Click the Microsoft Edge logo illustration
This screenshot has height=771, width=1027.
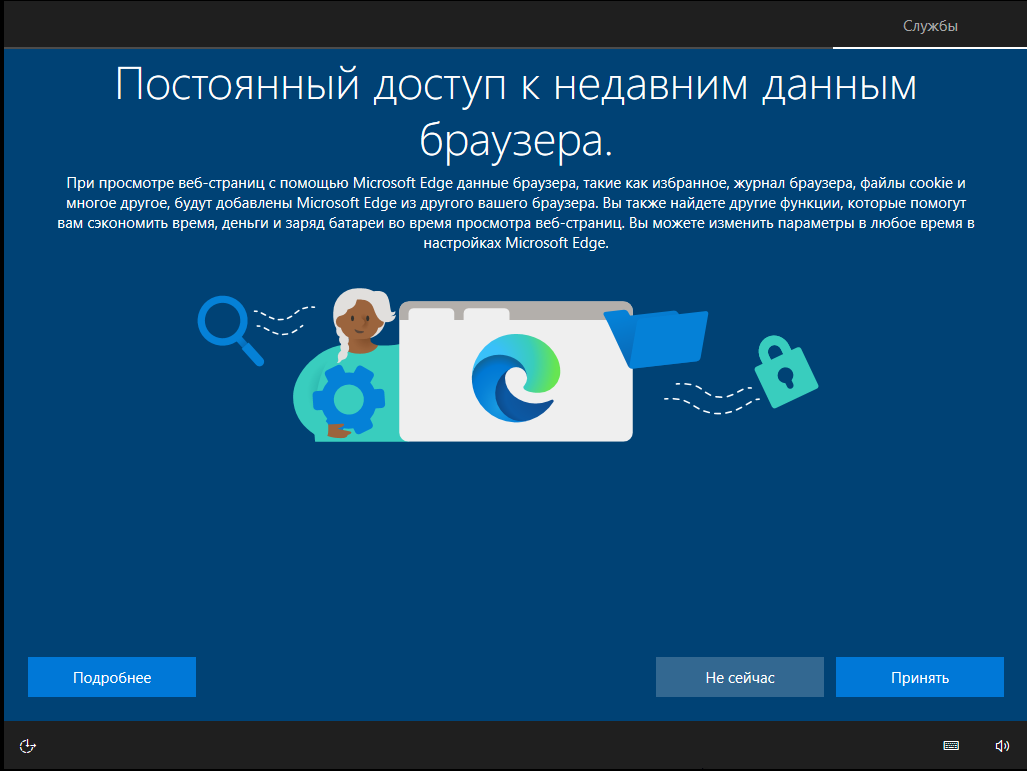(516, 378)
